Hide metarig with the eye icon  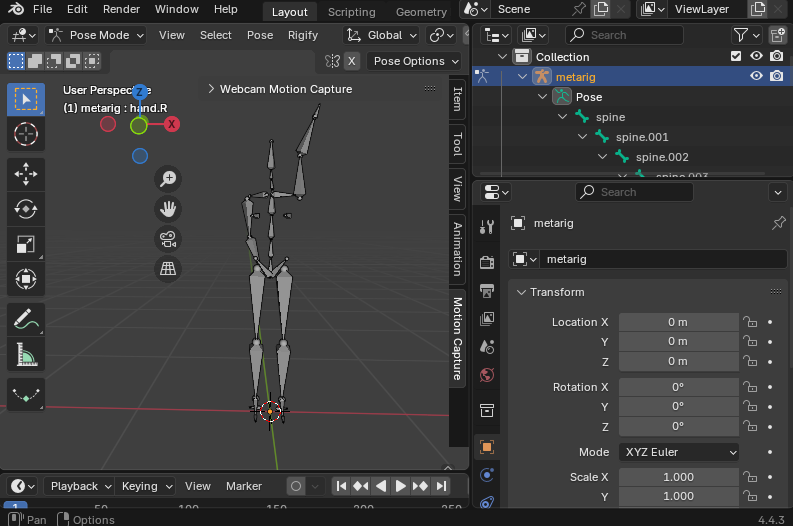[756, 76]
